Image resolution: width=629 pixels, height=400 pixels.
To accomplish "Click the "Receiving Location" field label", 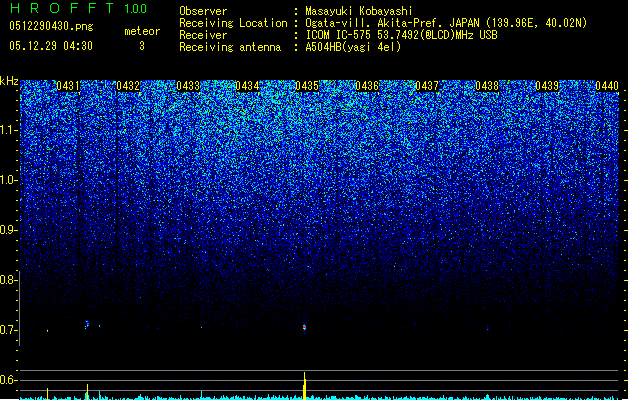I will coord(233,23).
